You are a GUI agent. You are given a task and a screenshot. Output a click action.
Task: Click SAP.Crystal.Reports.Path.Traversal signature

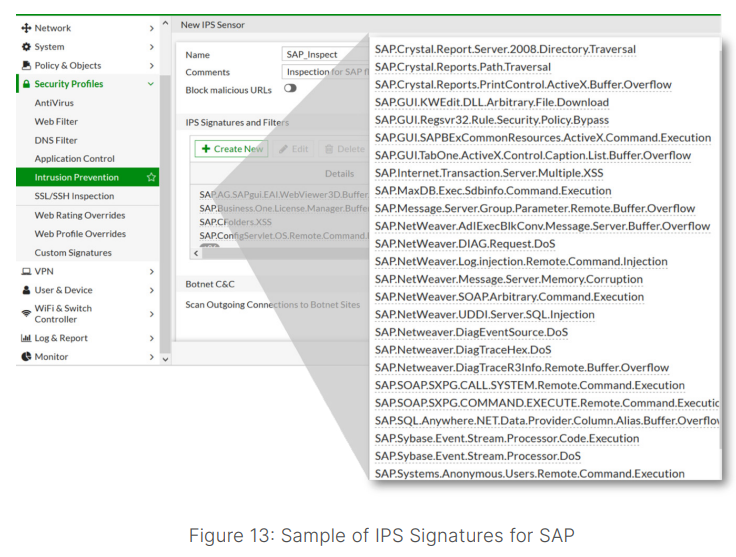pyautogui.click(x=462, y=67)
